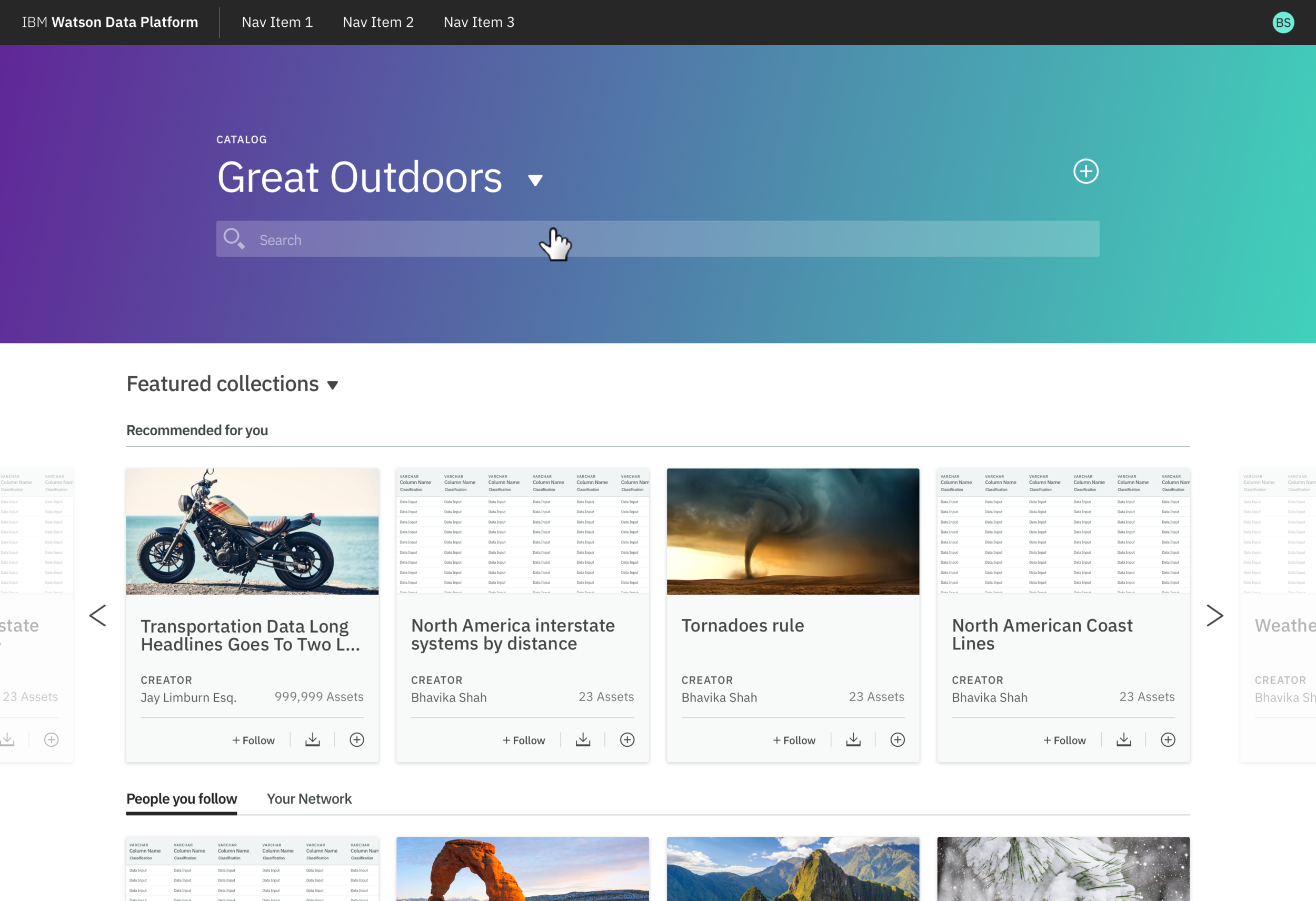The width and height of the screenshot is (1316, 901).
Task: Open data table thumbnail under People you follow
Action: pos(253,869)
